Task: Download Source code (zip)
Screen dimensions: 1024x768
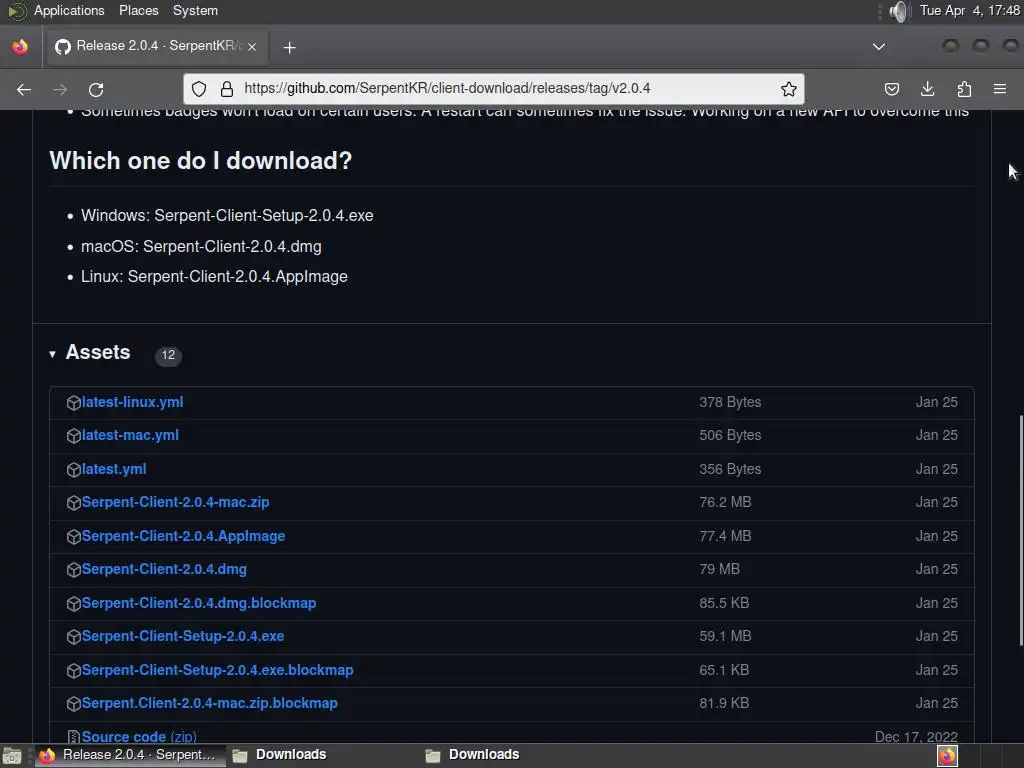Action: click(x=139, y=737)
